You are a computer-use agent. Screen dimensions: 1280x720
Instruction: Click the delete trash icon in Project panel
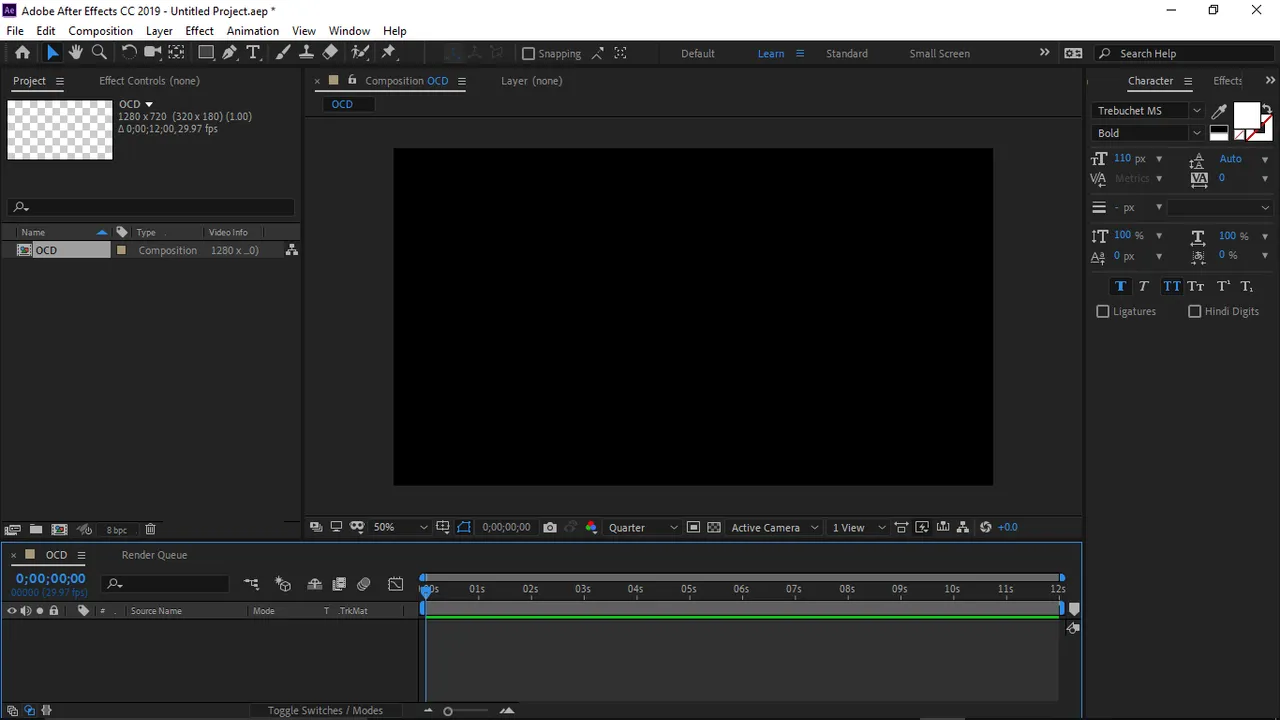coord(150,529)
